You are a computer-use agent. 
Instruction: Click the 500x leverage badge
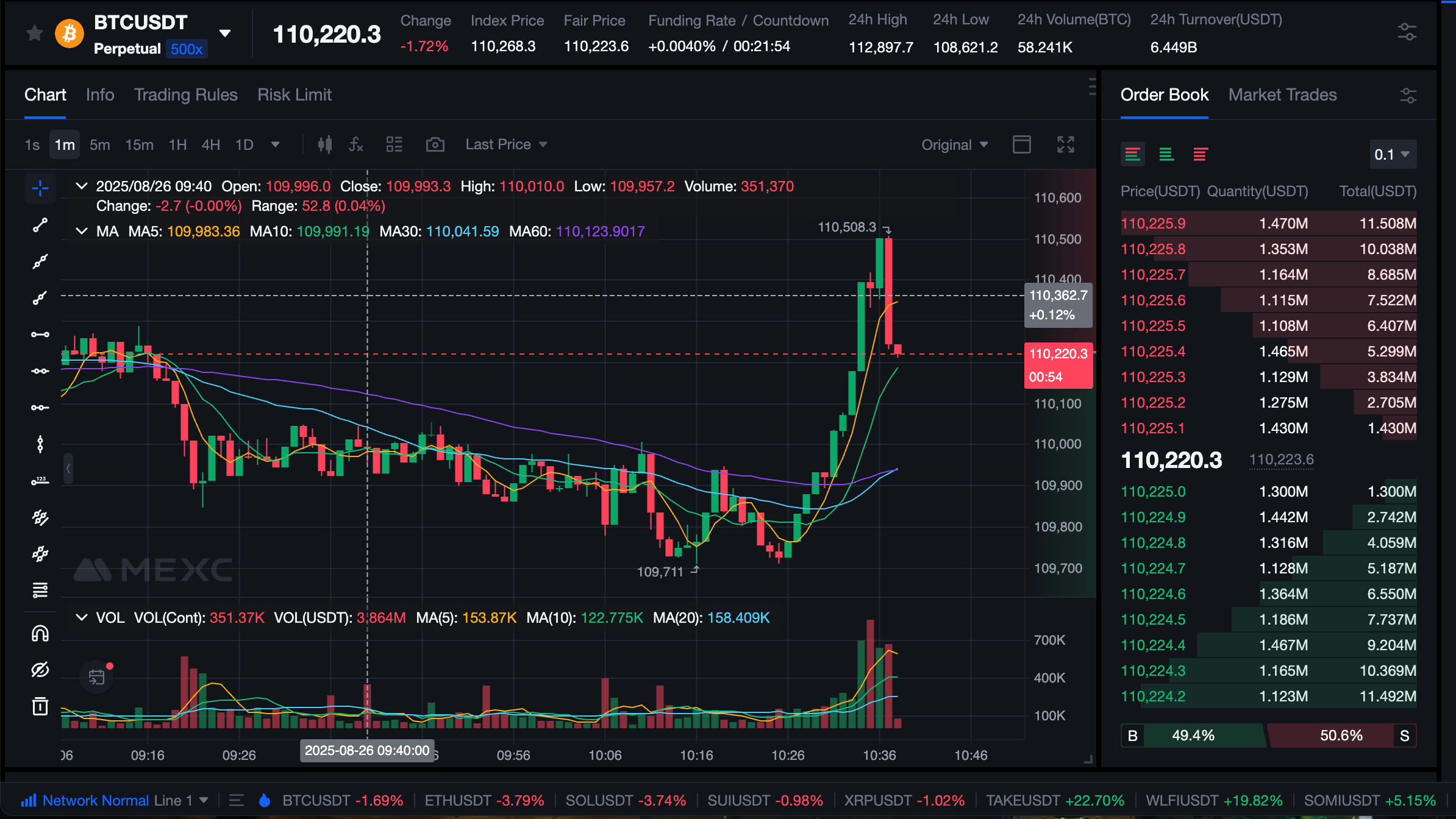pos(187,49)
